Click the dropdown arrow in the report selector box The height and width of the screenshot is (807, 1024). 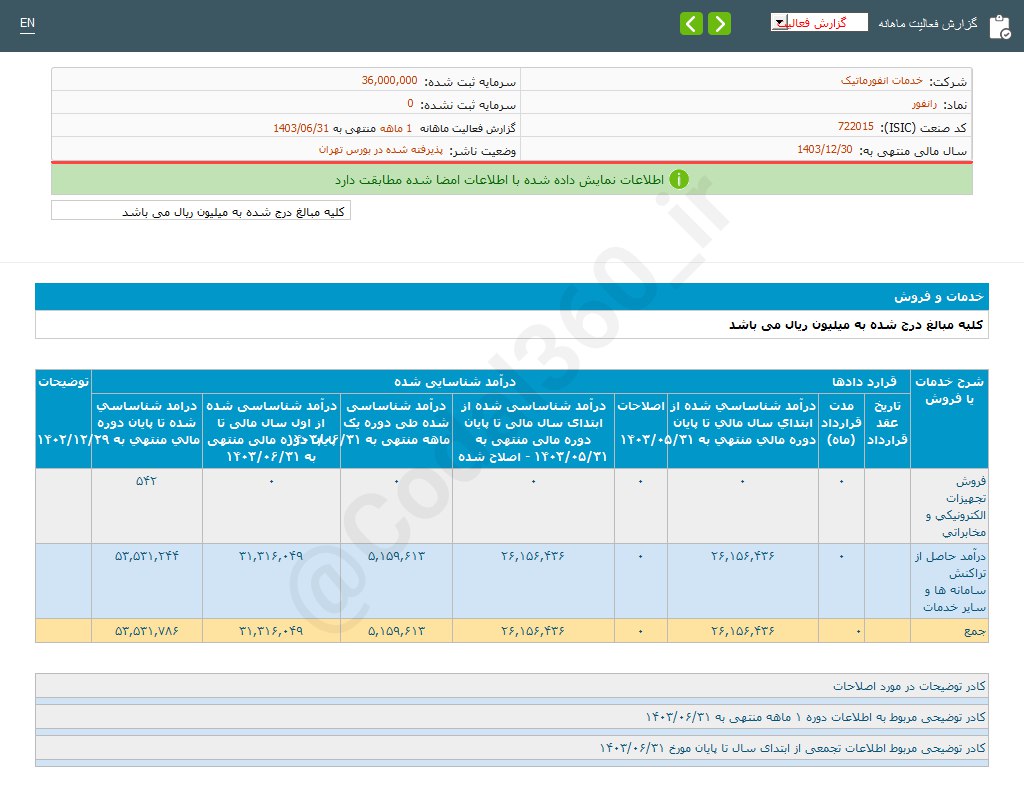(777, 21)
